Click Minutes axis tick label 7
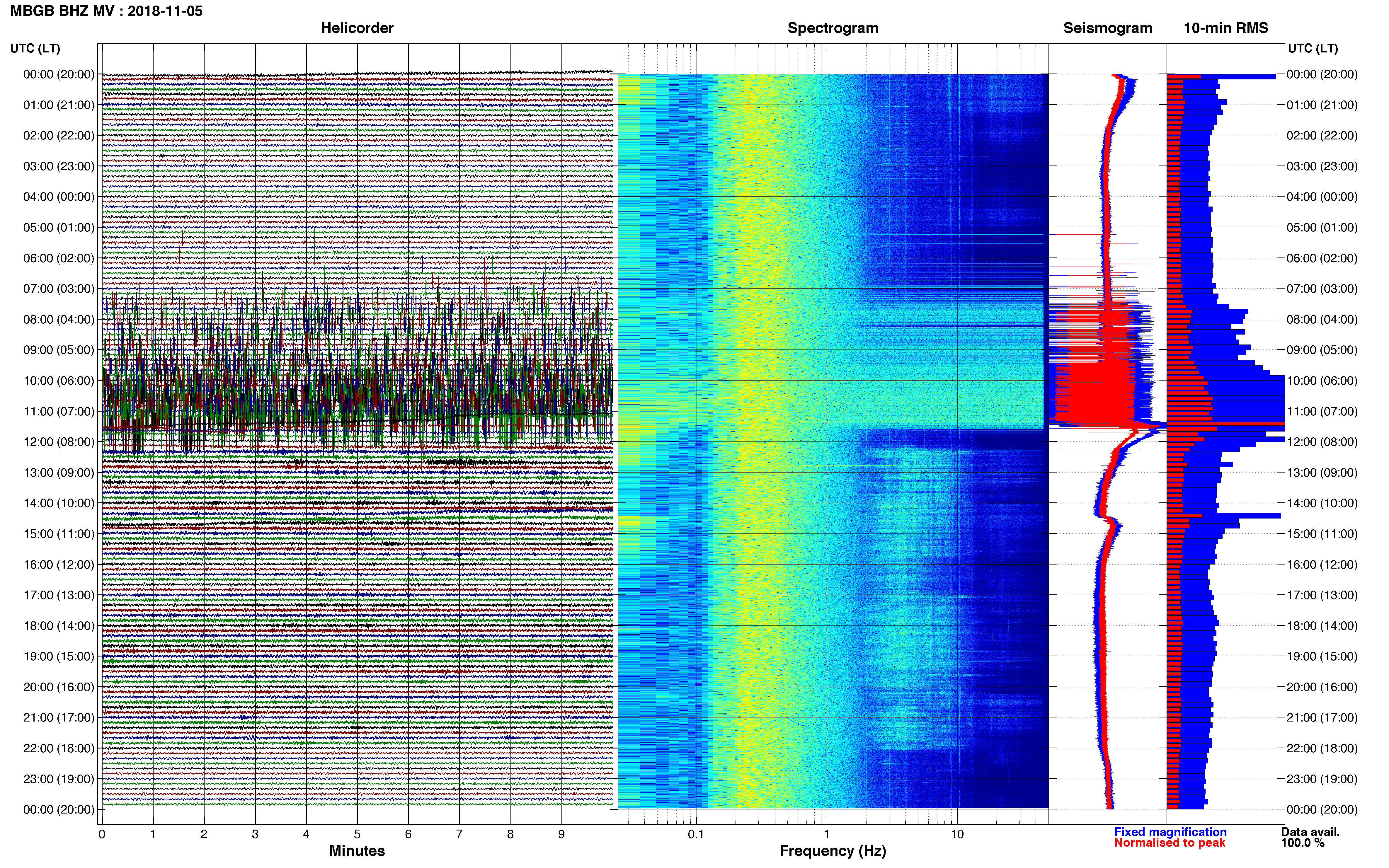The width and height of the screenshot is (1389, 868). tap(459, 834)
